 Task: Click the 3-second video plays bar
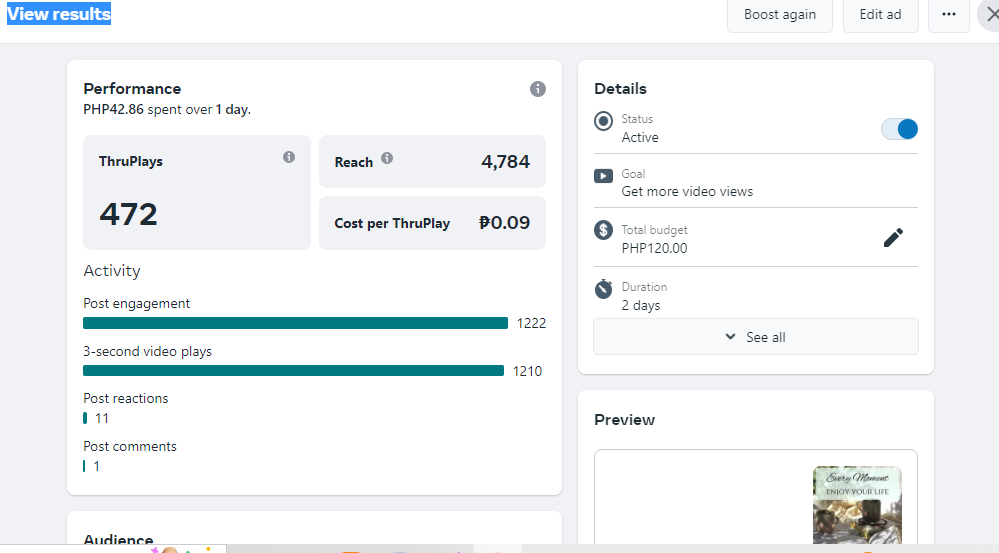[x=293, y=371]
